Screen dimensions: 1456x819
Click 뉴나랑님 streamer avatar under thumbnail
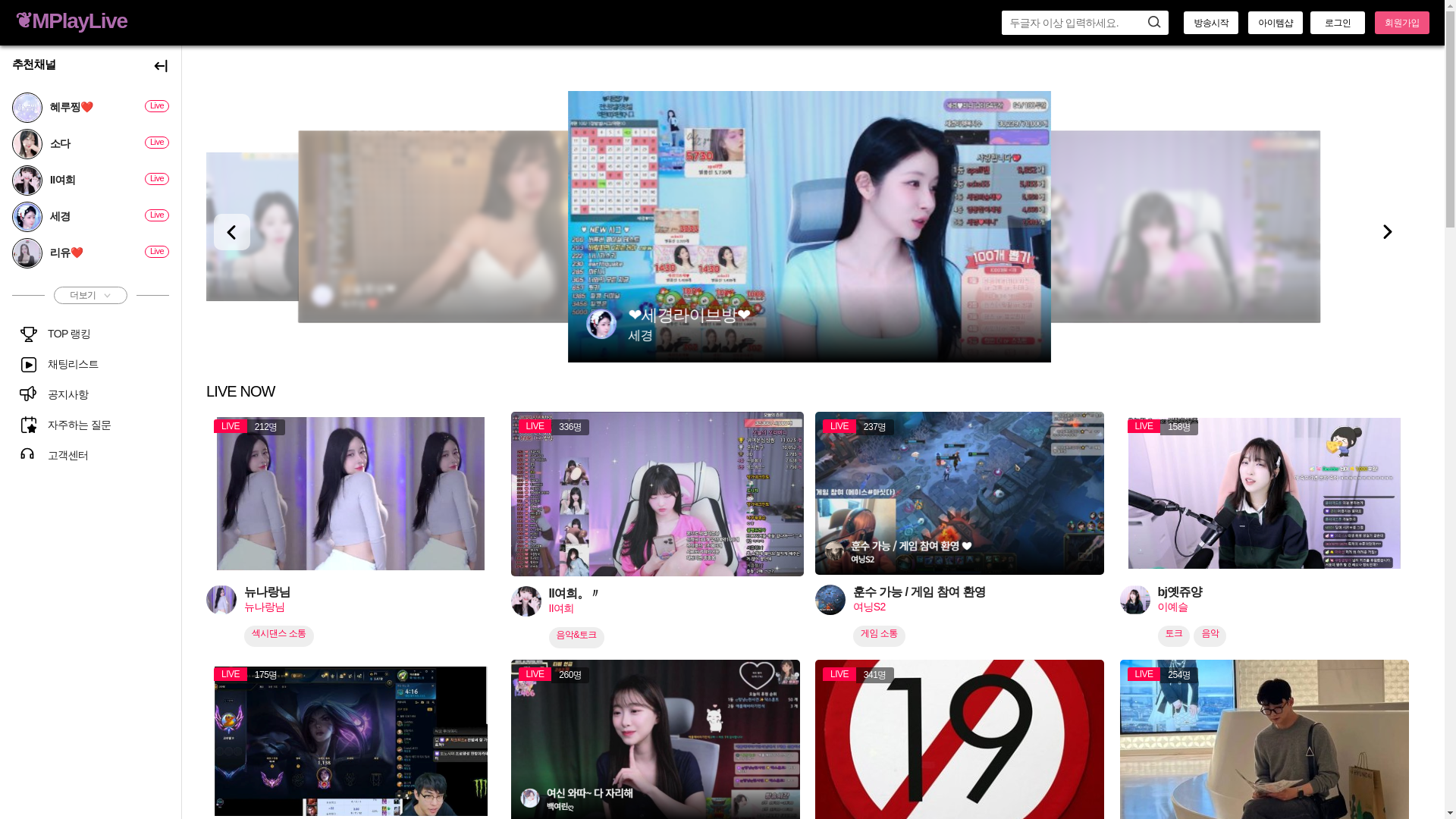click(x=221, y=600)
